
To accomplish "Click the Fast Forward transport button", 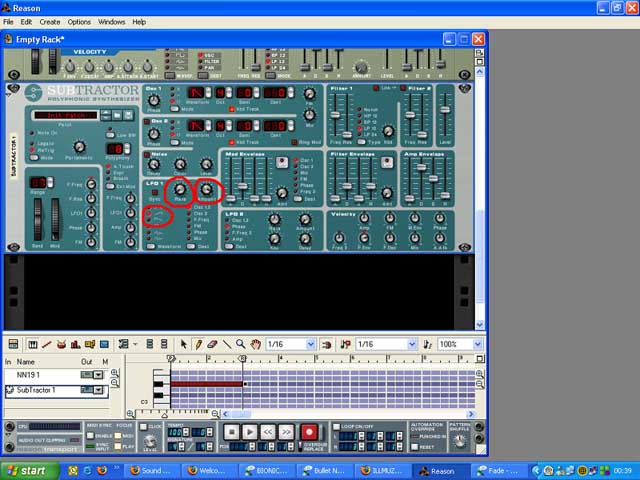I will pyautogui.click(x=285, y=432).
